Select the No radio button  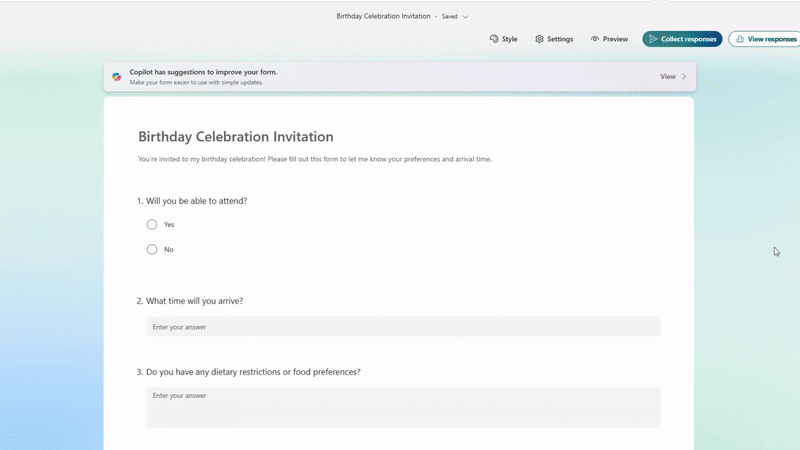tap(152, 249)
